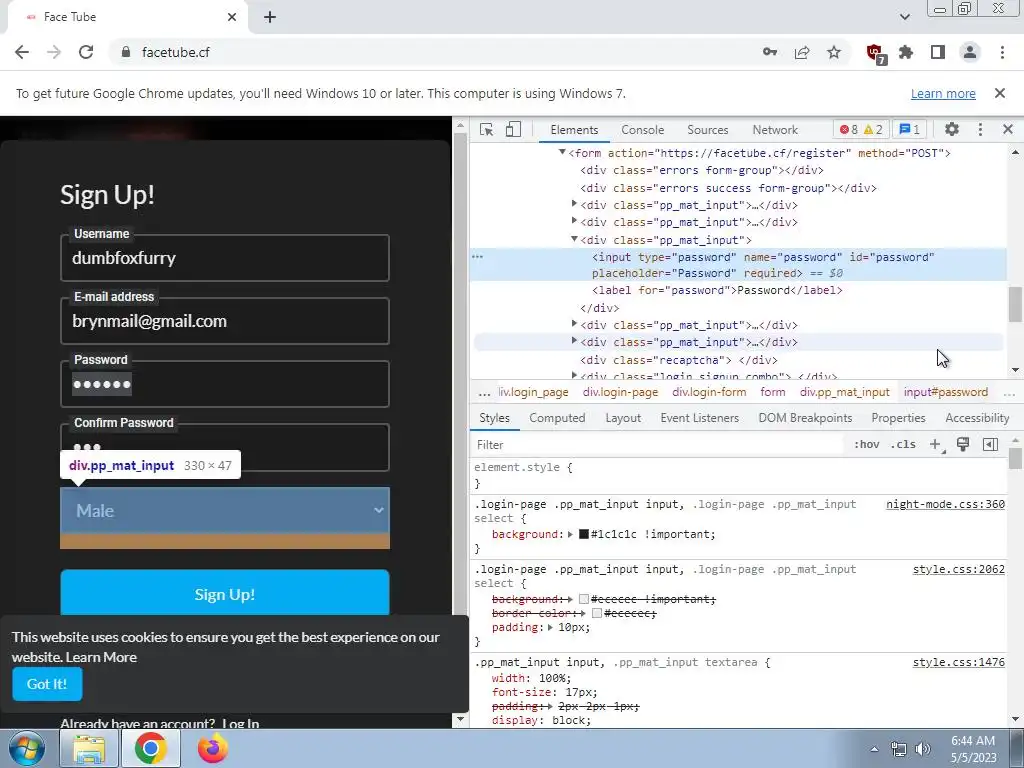Click form in the breadcrumb trail

coord(773,392)
